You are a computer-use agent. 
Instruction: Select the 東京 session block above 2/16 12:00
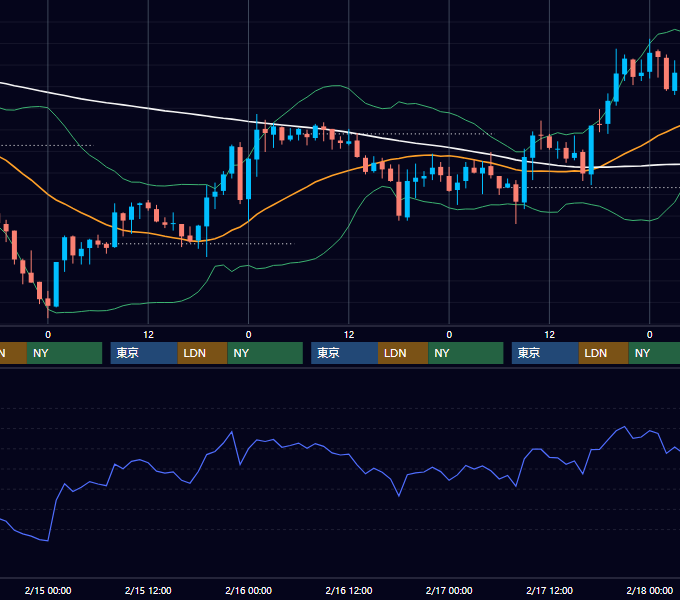344,353
